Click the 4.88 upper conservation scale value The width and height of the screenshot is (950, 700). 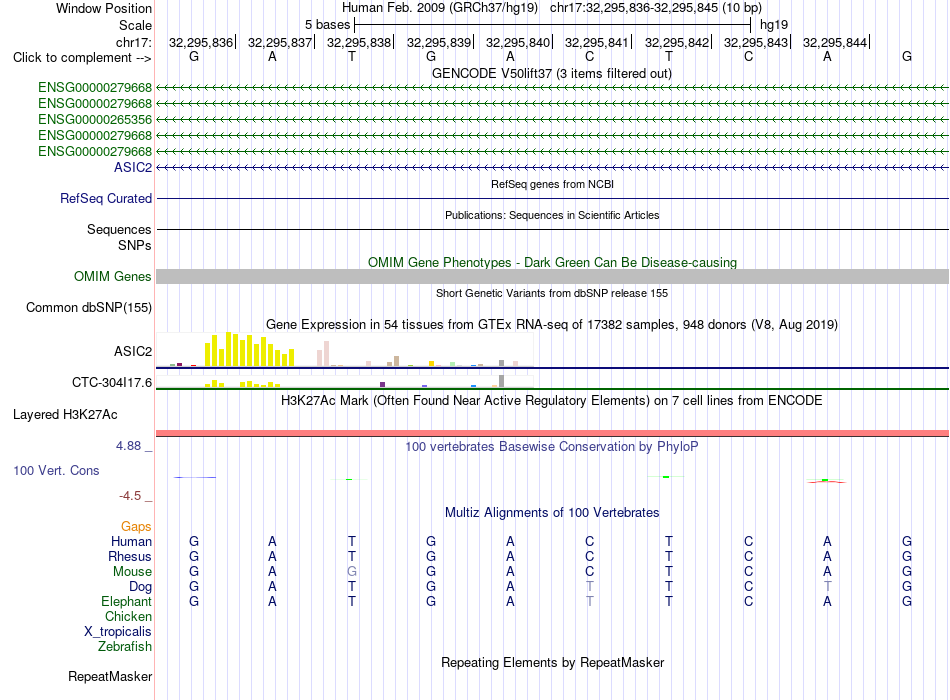(128, 446)
